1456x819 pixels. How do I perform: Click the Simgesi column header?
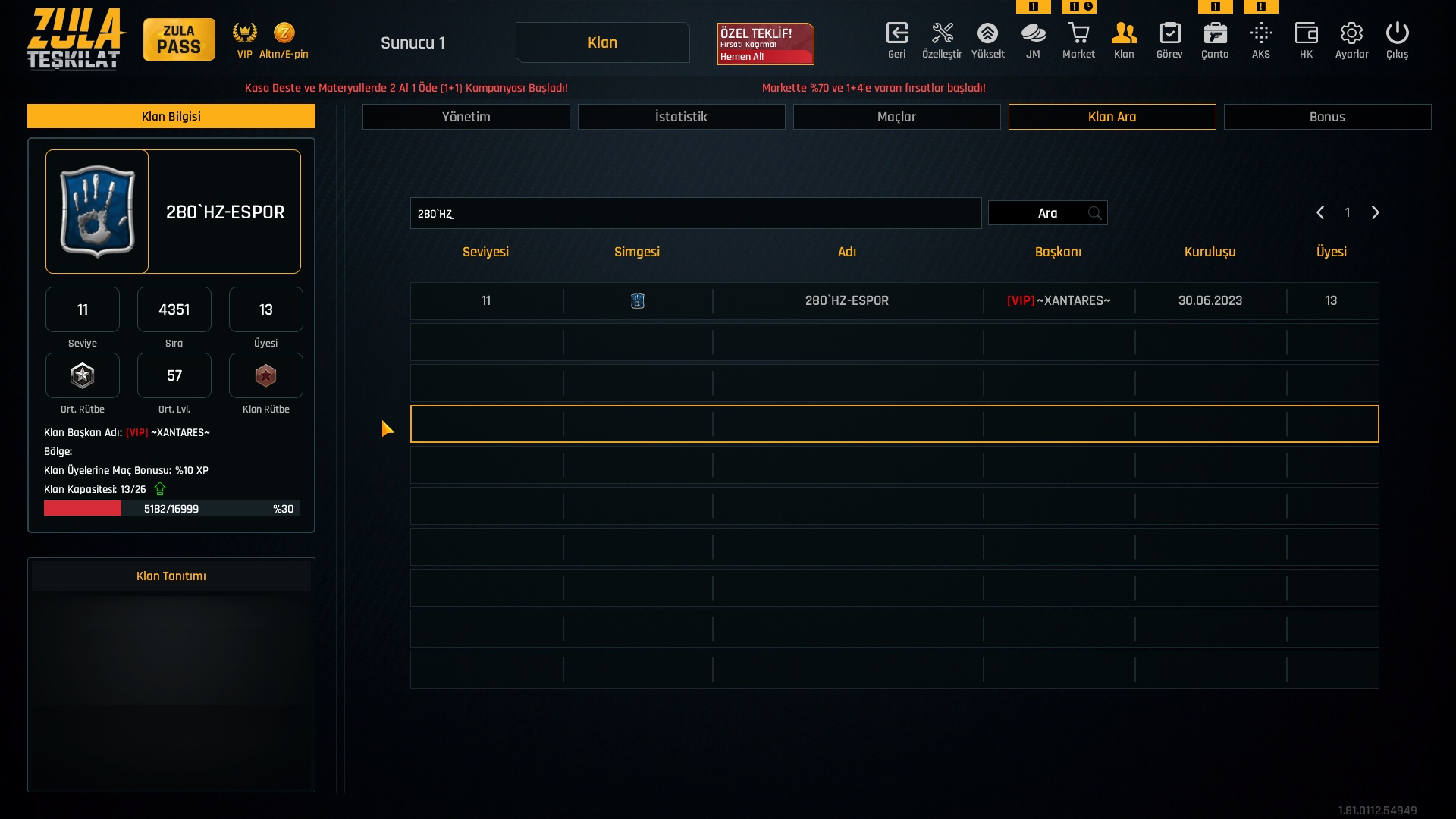pos(637,252)
